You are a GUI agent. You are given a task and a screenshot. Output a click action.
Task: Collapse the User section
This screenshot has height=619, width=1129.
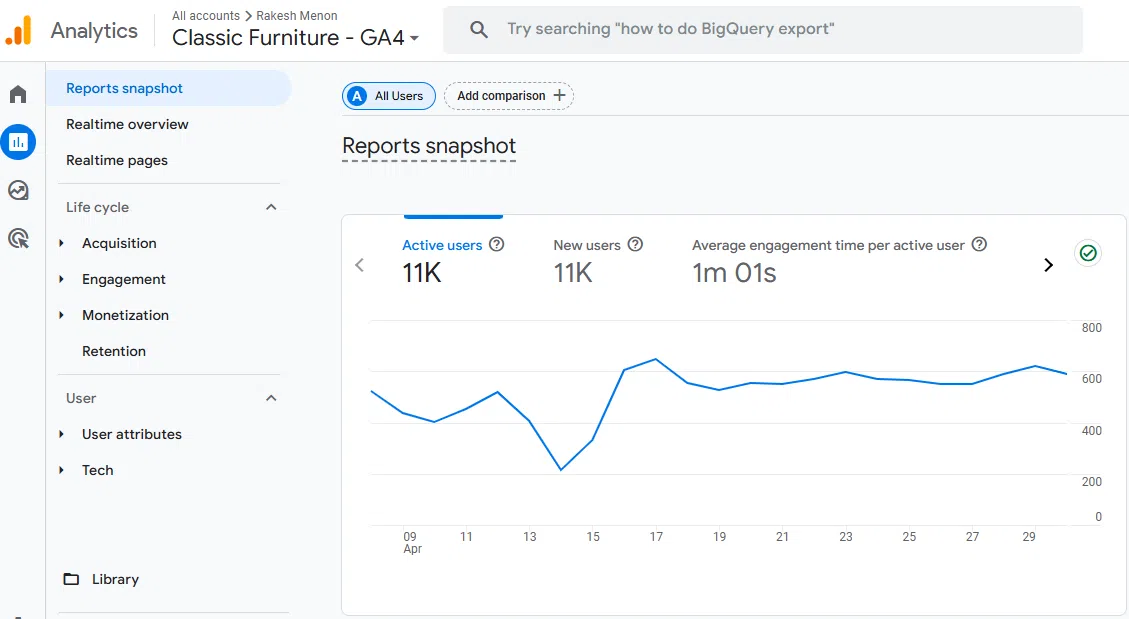pyautogui.click(x=270, y=398)
